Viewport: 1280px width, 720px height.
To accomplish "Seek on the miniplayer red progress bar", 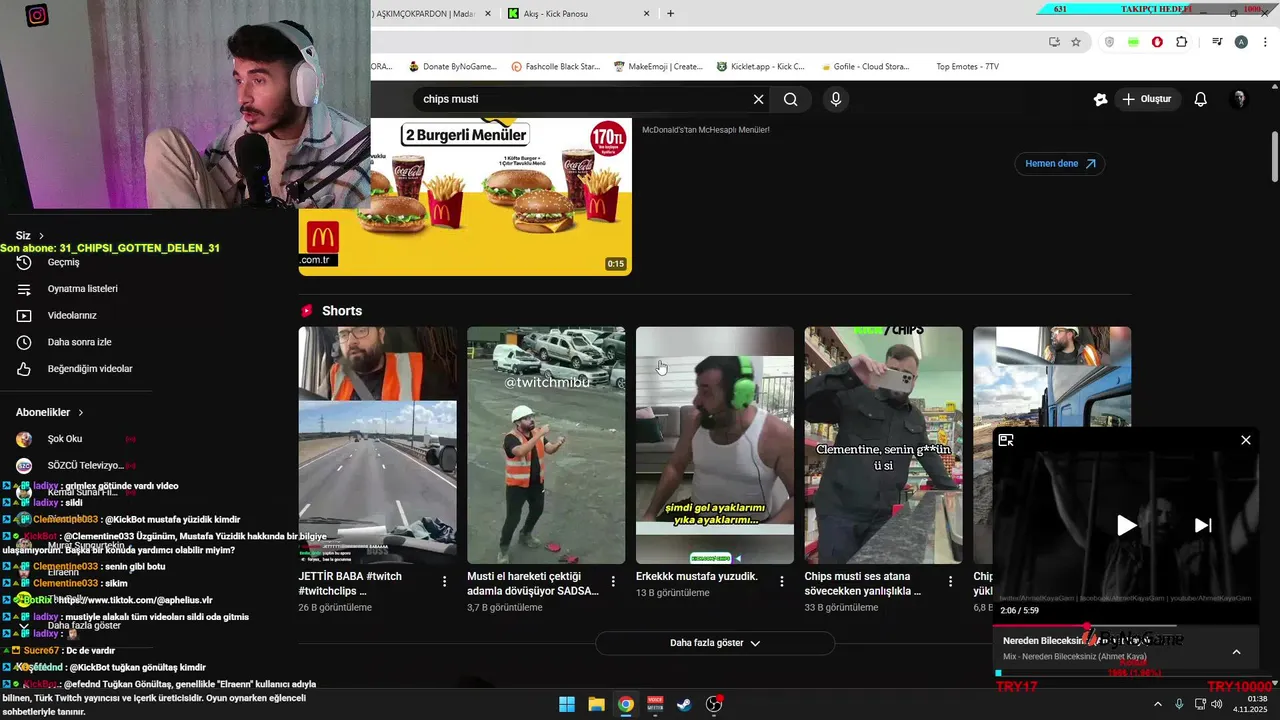I will [x=1126, y=626].
